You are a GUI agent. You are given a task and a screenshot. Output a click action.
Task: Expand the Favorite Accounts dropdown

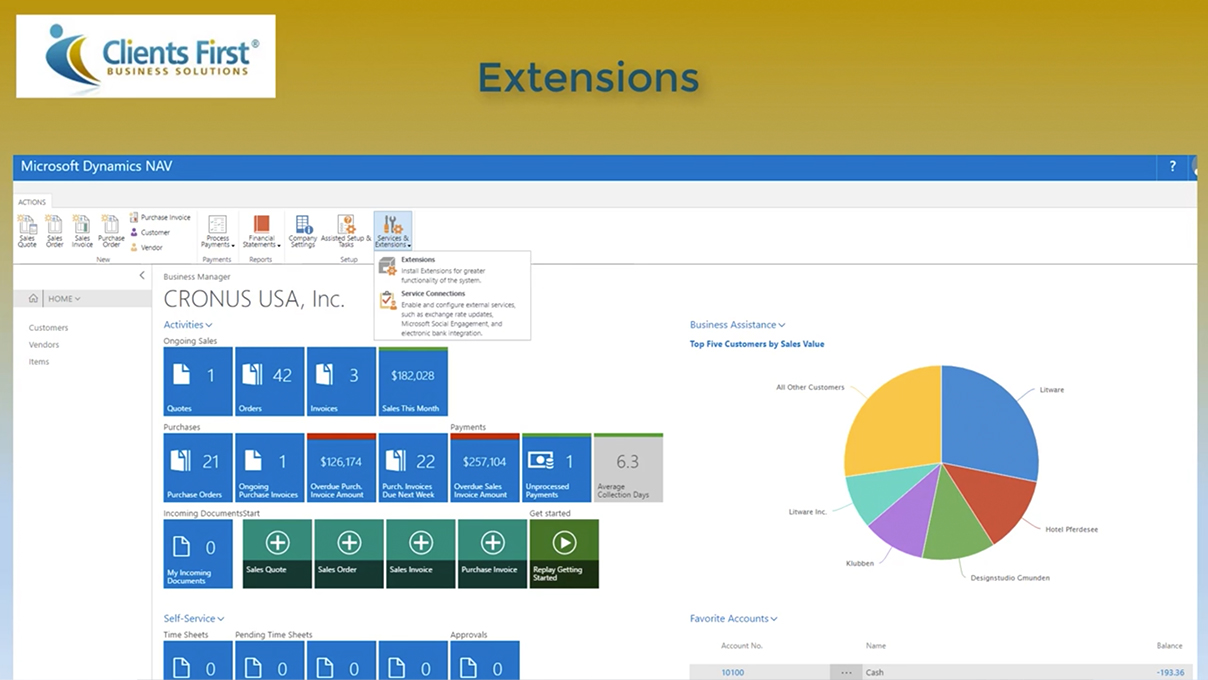pos(733,618)
